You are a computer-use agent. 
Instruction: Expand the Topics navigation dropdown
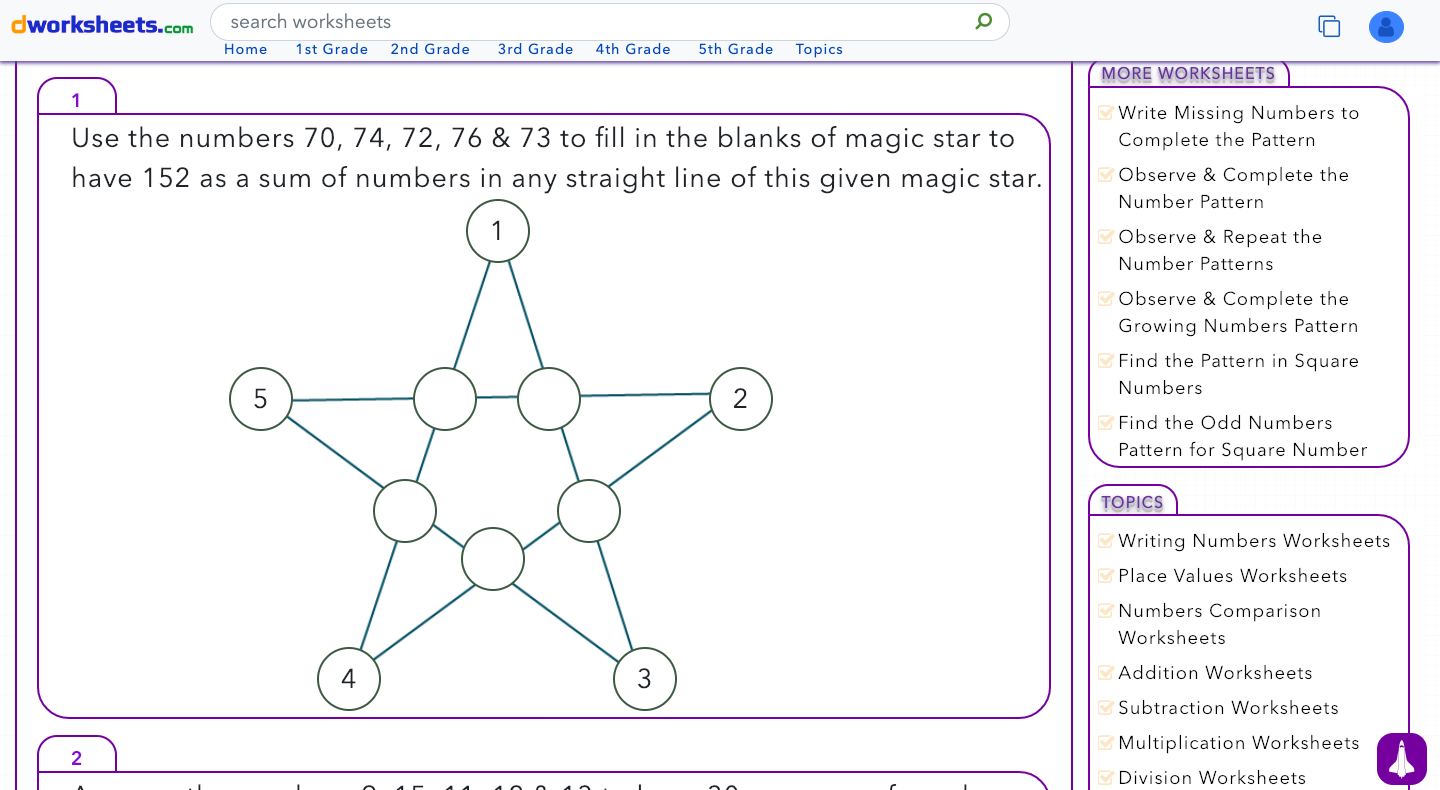coord(819,49)
